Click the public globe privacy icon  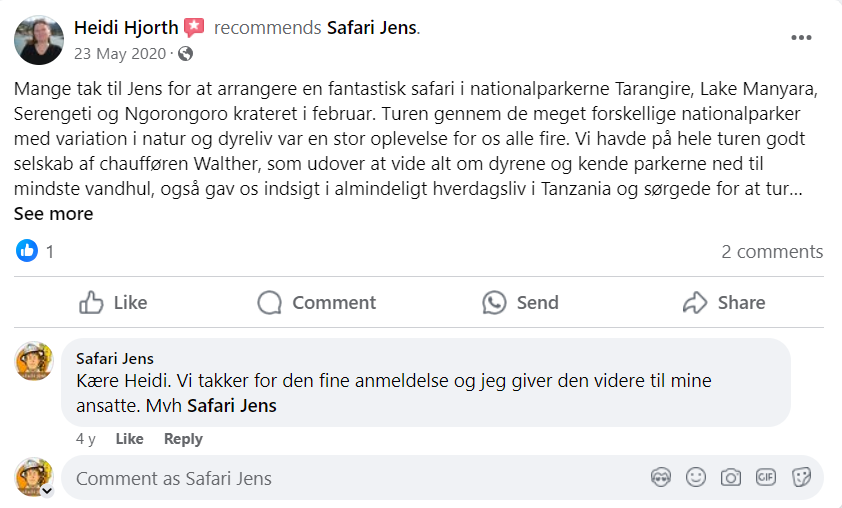coord(185,54)
